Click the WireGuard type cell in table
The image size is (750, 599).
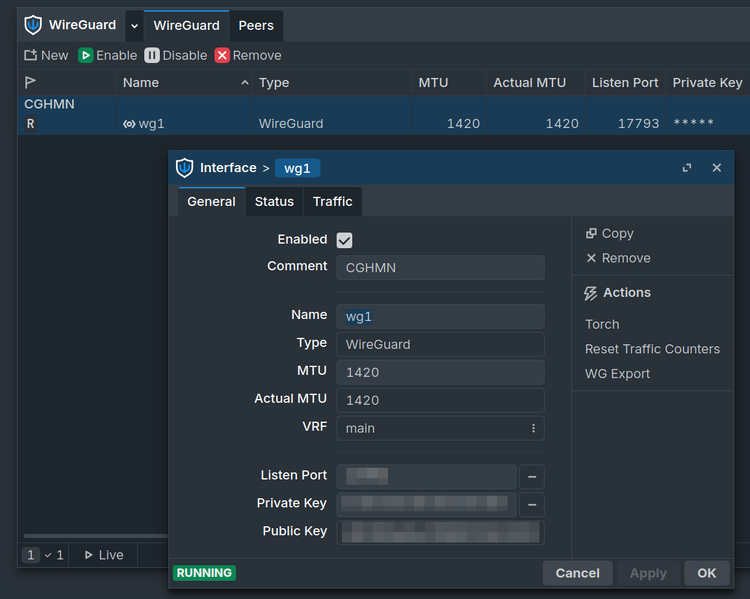[291, 124]
